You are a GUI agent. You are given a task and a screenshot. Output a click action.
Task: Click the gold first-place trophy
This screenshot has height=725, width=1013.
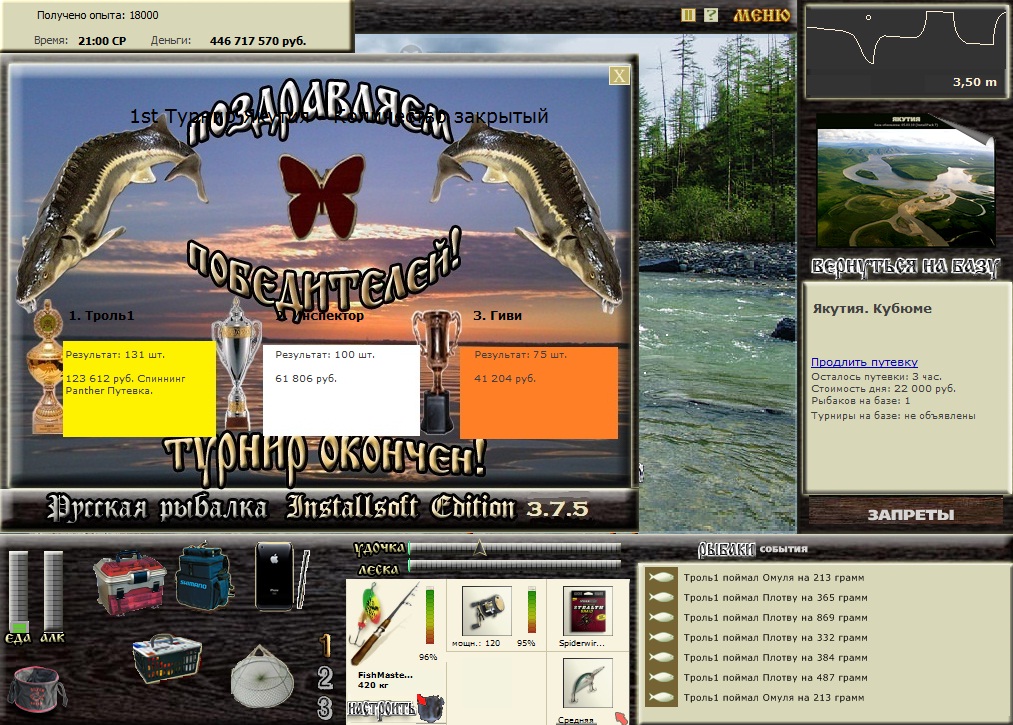click(46, 368)
